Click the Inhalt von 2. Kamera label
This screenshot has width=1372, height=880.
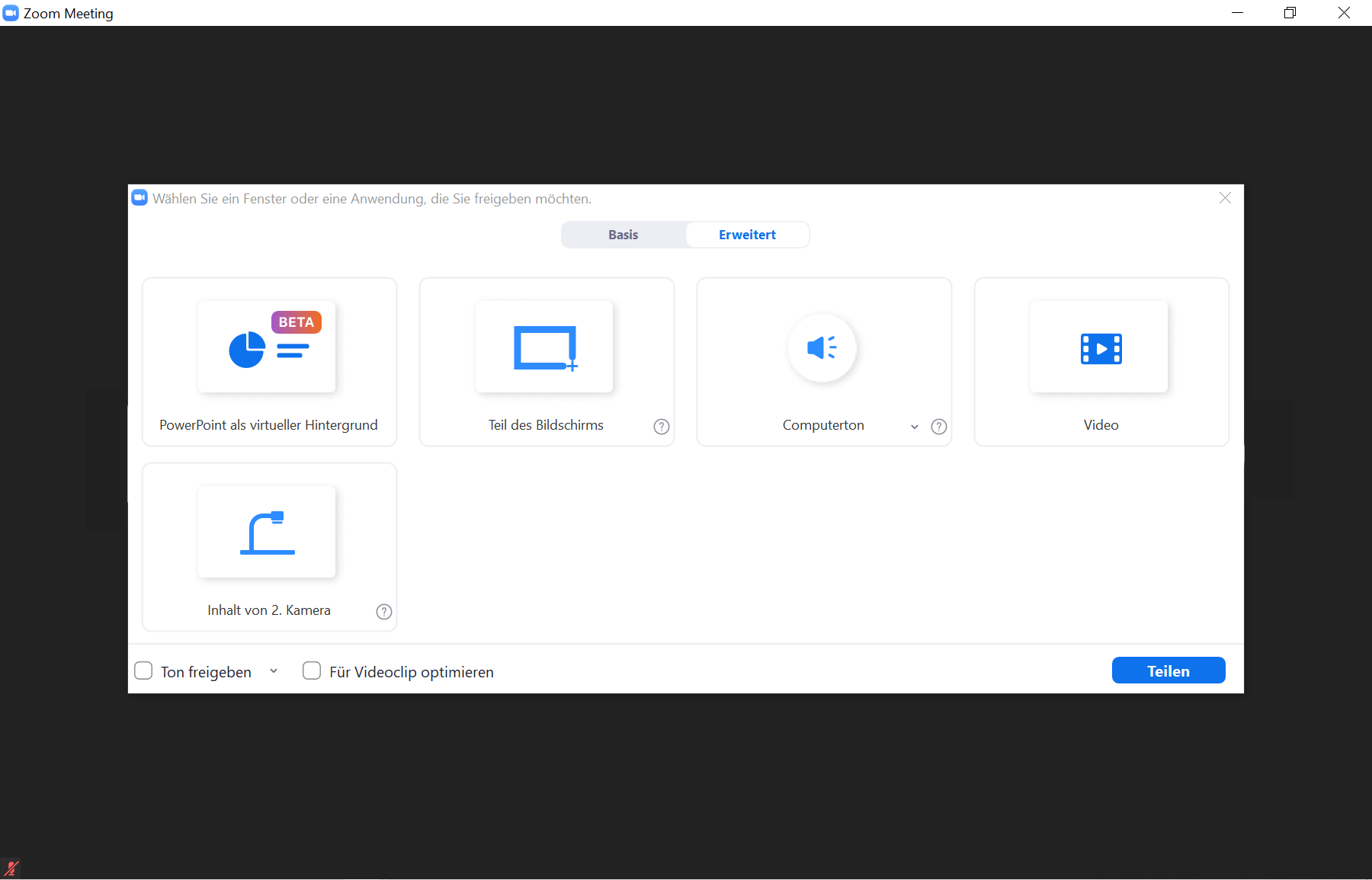coord(269,610)
